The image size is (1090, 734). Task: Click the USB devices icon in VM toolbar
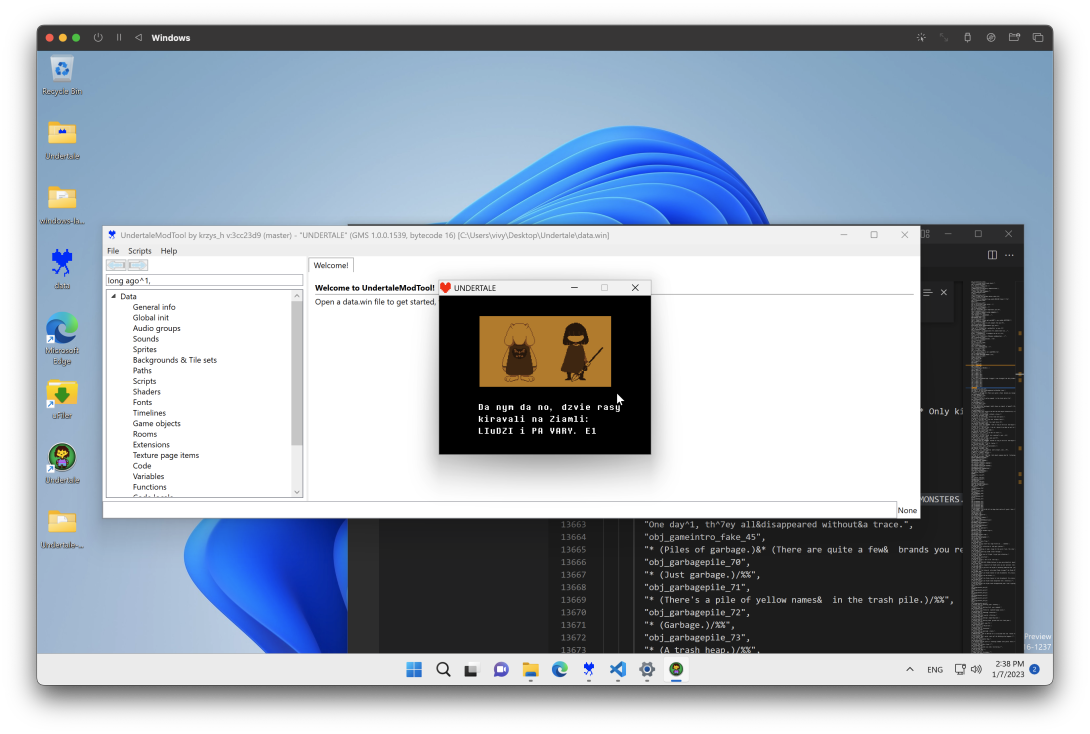[x=967, y=38]
